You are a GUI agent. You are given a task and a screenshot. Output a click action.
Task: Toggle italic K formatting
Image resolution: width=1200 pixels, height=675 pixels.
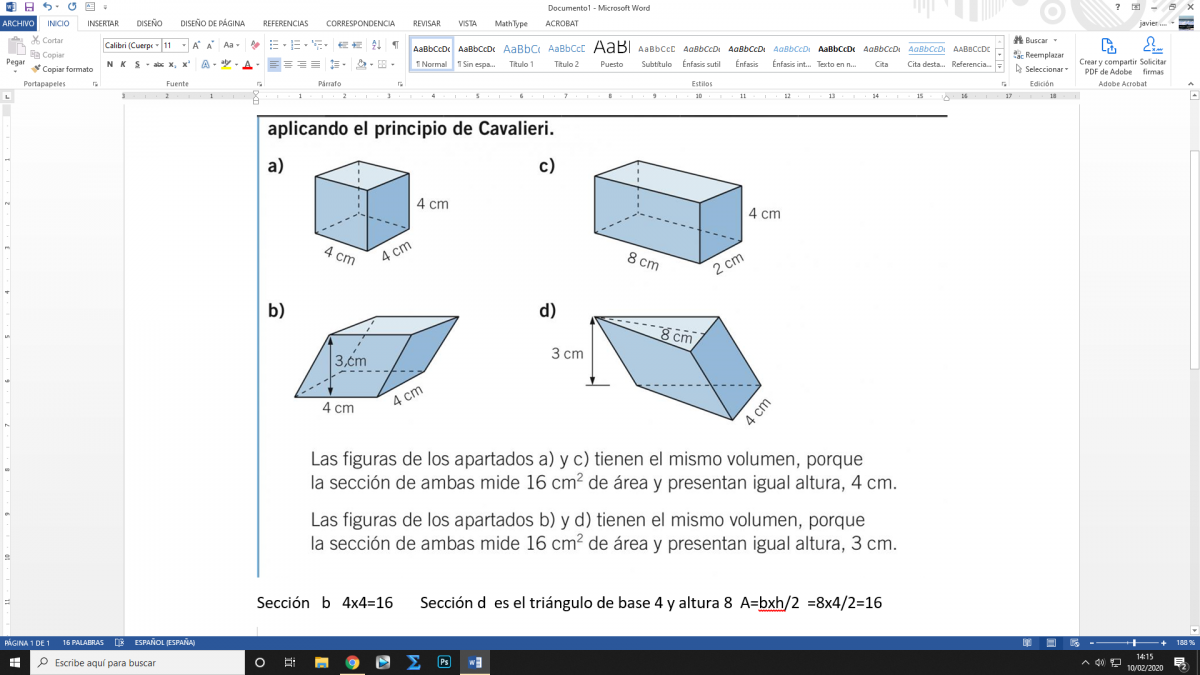[x=123, y=65]
